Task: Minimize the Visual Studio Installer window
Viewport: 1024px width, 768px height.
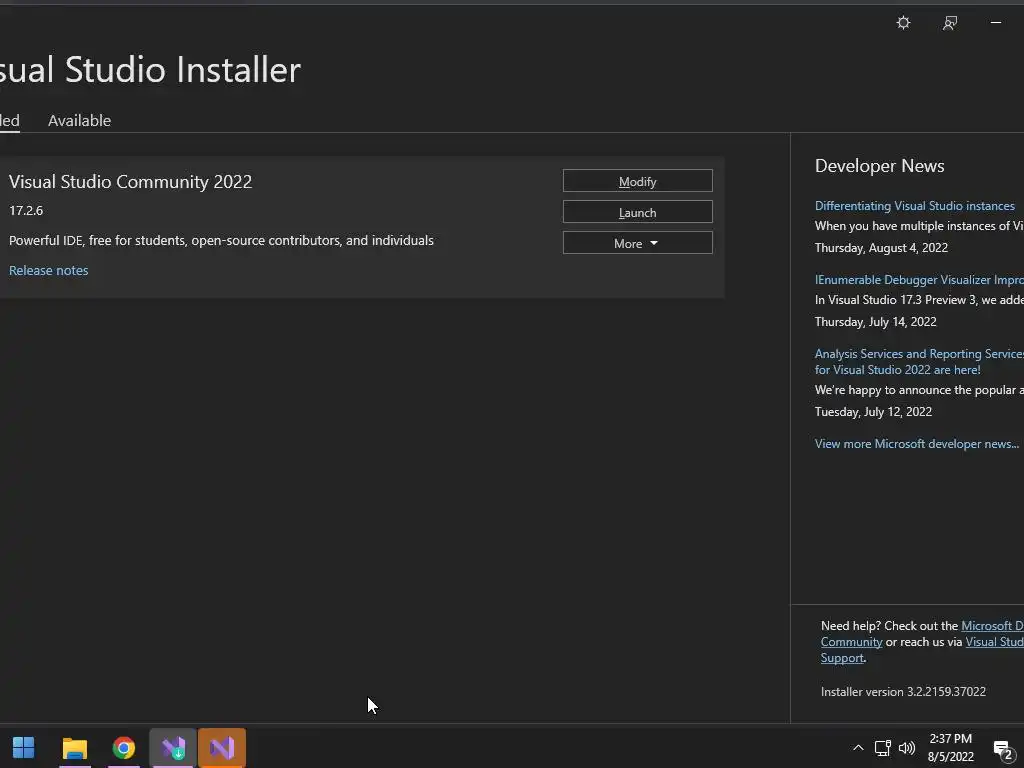Action: pyautogui.click(x=996, y=23)
